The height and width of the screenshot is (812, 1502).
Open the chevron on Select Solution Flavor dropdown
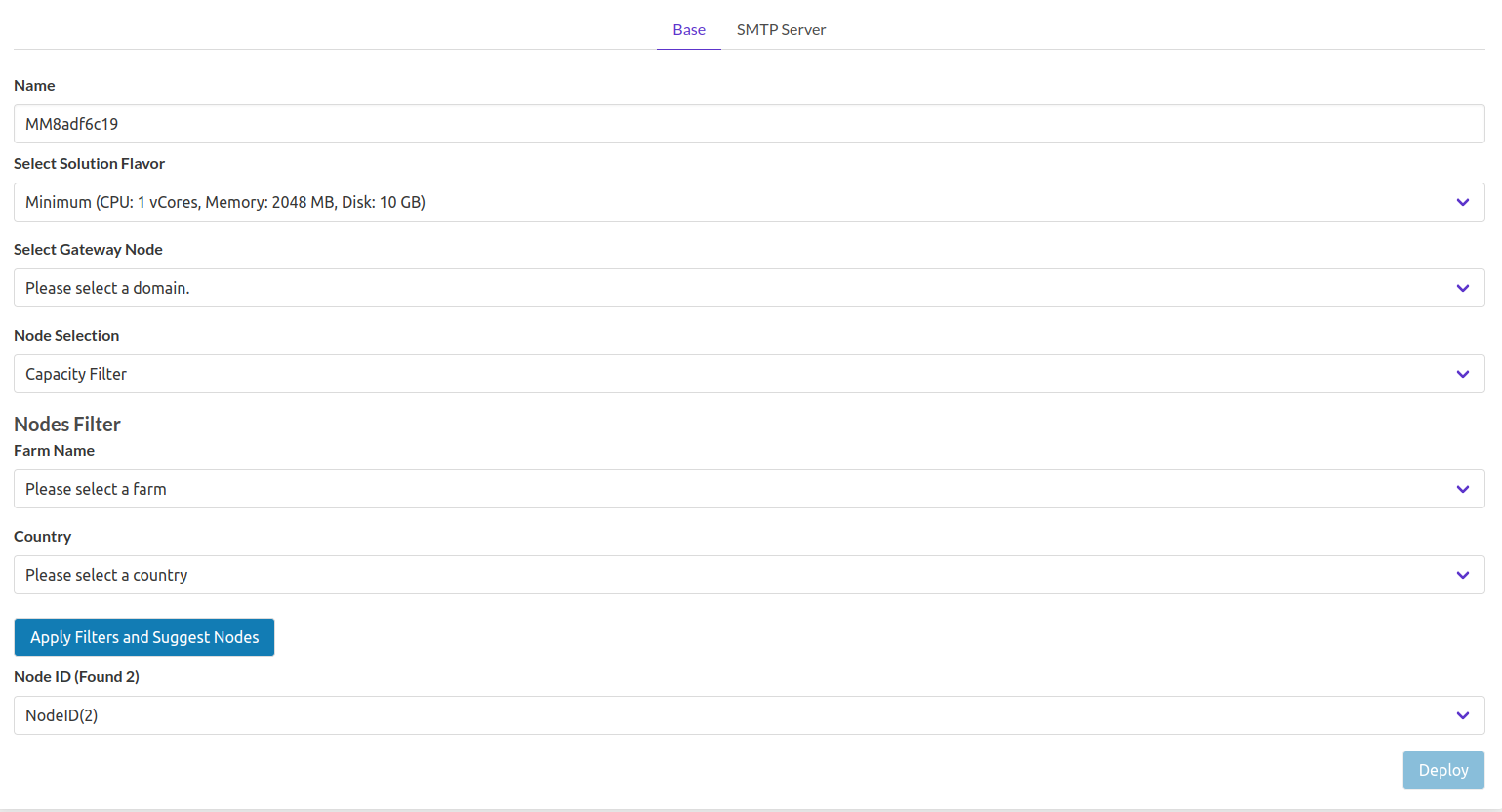click(x=1462, y=202)
